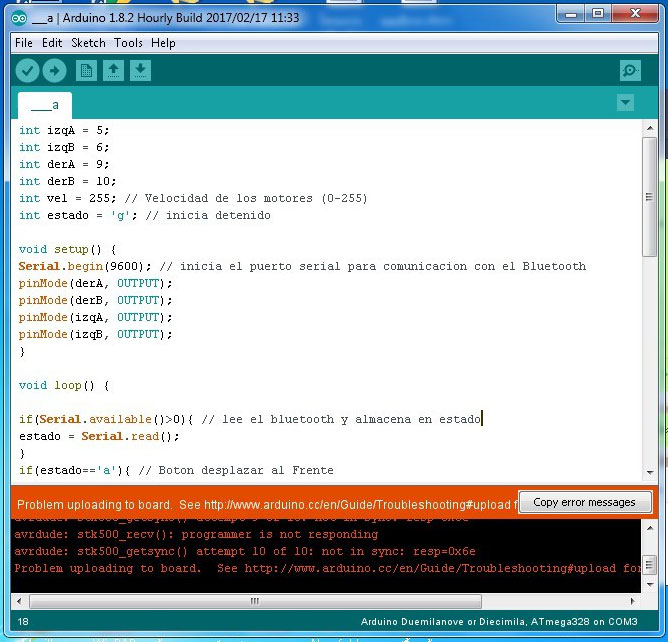Click the 'pinMode(izqA, OUTPUT);' line

click(x=95, y=318)
